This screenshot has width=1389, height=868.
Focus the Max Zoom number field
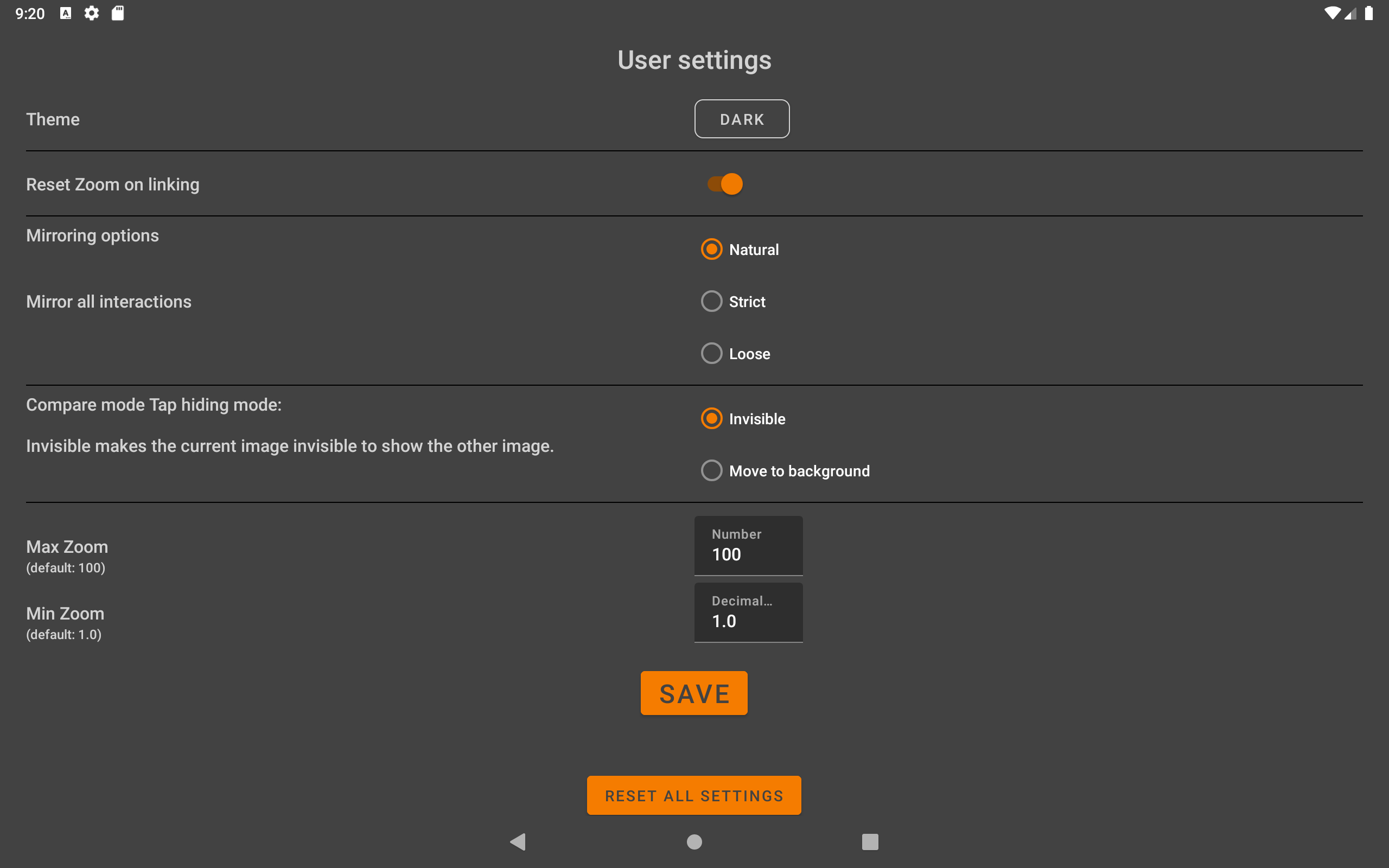click(x=748, y=546)
